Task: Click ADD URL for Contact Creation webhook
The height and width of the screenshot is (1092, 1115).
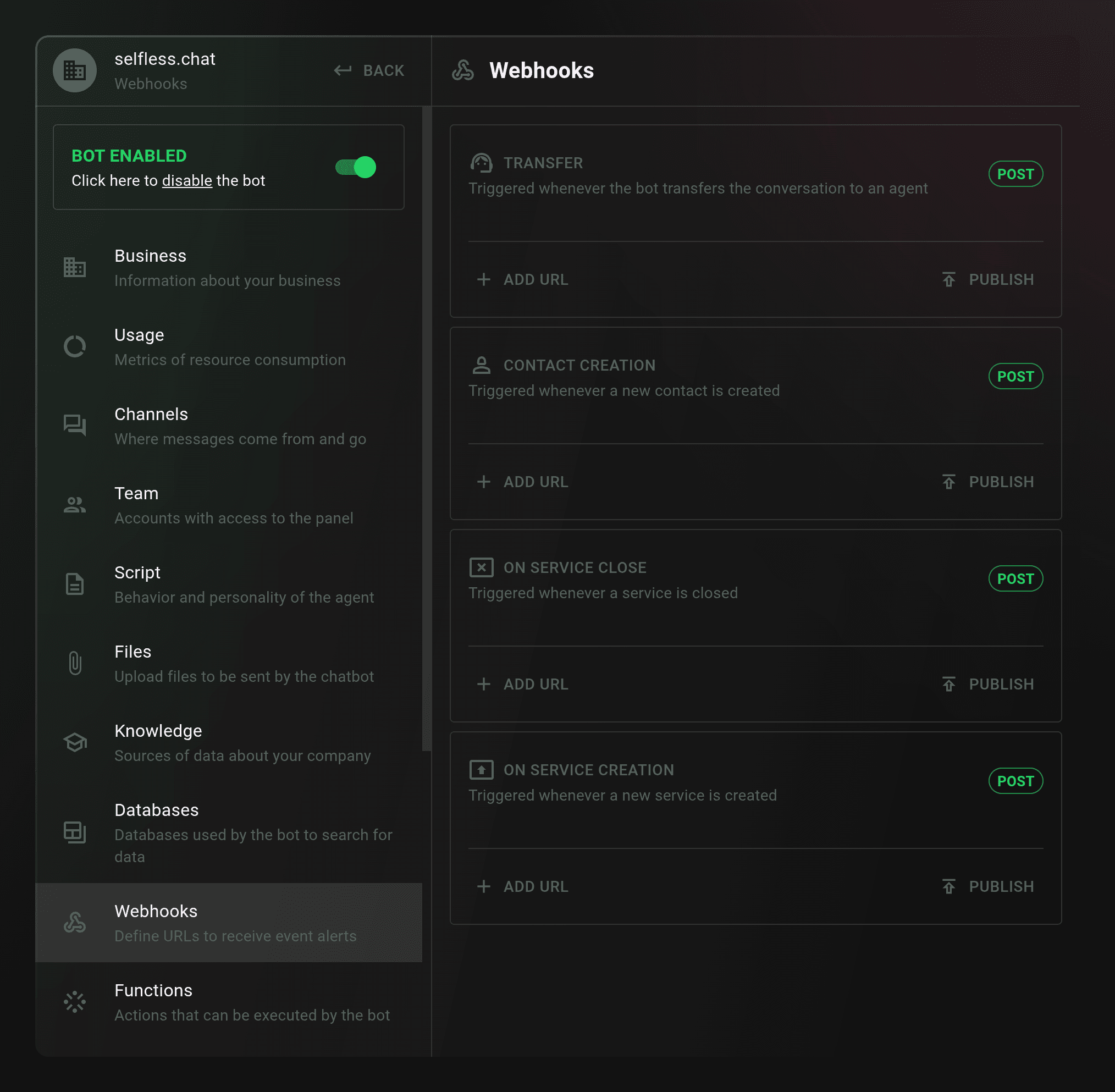Action: (x=522, y=482)
